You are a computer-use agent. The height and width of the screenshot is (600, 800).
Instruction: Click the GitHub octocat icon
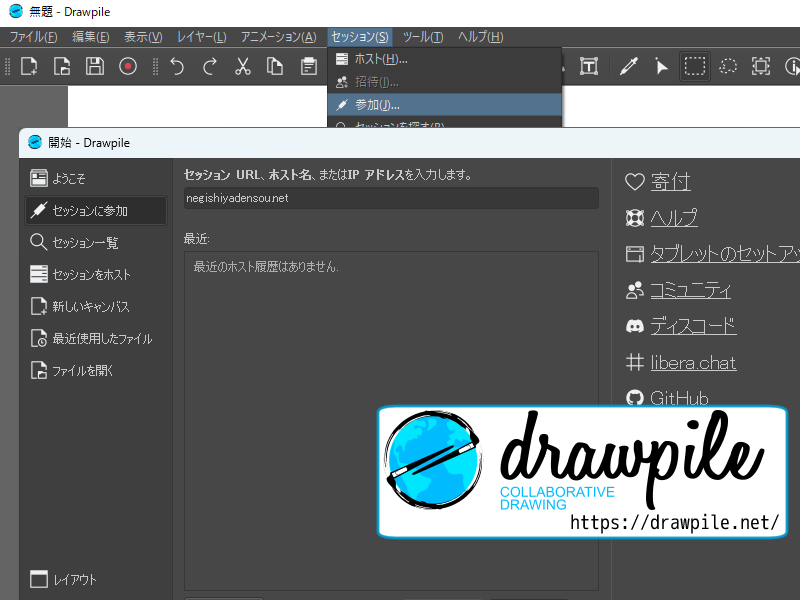coord(635,398)
